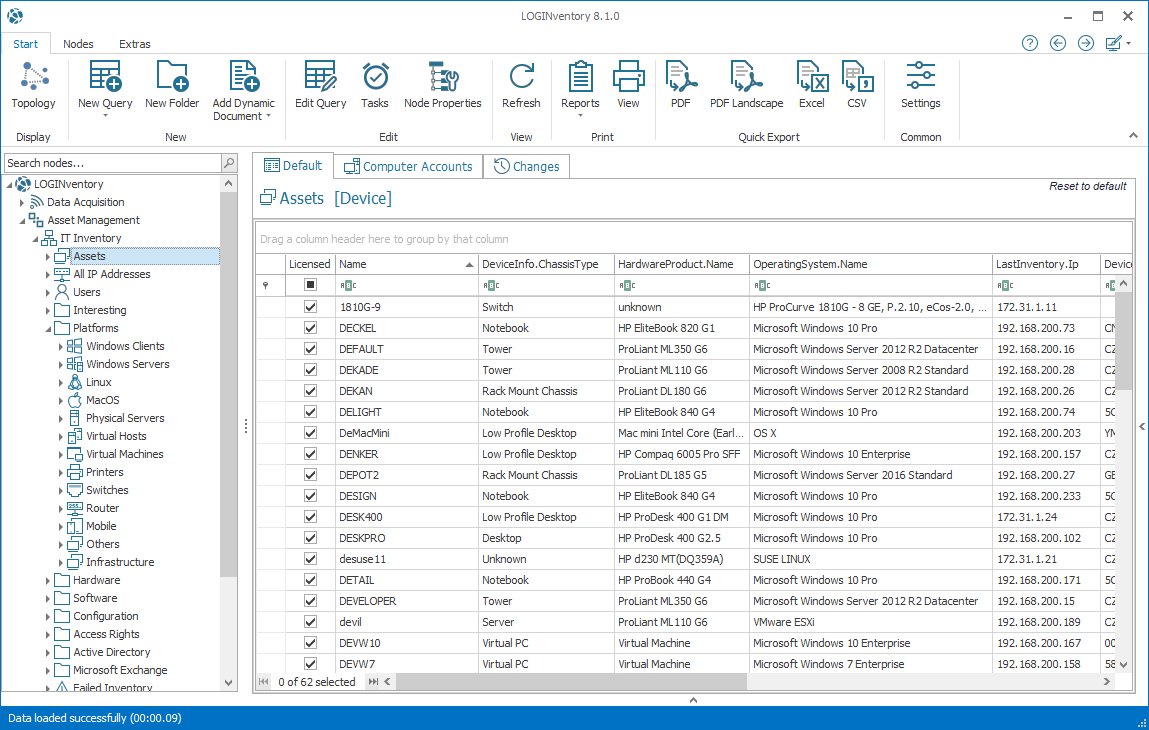Open the help question mark icon
Screen dimensions: 1149x730
[1030, 43]
